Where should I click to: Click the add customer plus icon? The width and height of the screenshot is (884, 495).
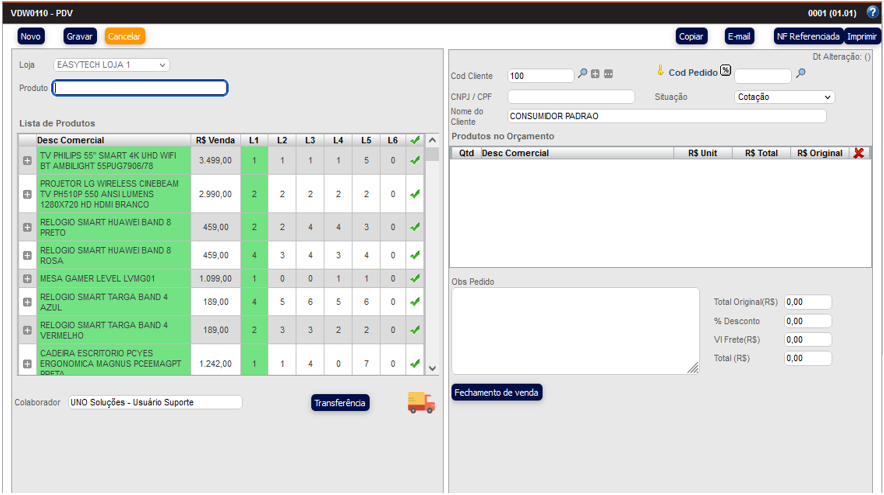pyautogui.click(x=595, y=74)
